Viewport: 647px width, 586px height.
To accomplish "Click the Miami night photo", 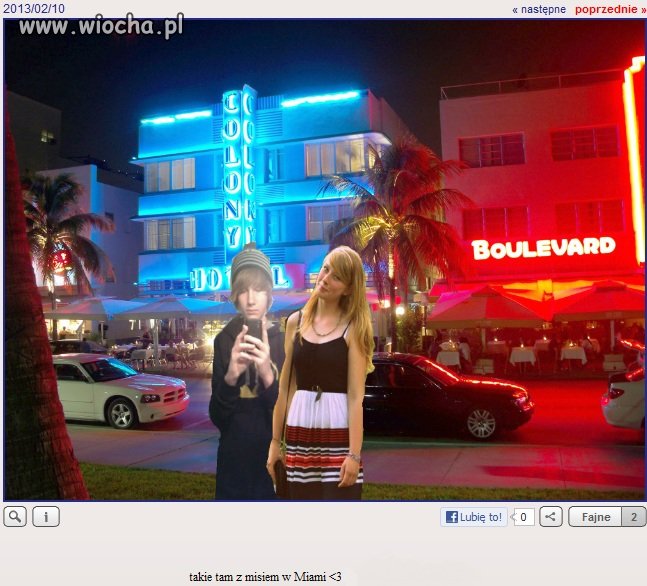I will point(324,260).
